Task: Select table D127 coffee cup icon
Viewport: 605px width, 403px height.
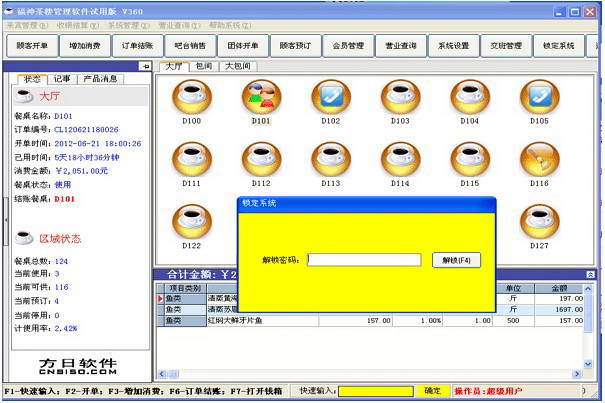Action: (x=539, y=222)
